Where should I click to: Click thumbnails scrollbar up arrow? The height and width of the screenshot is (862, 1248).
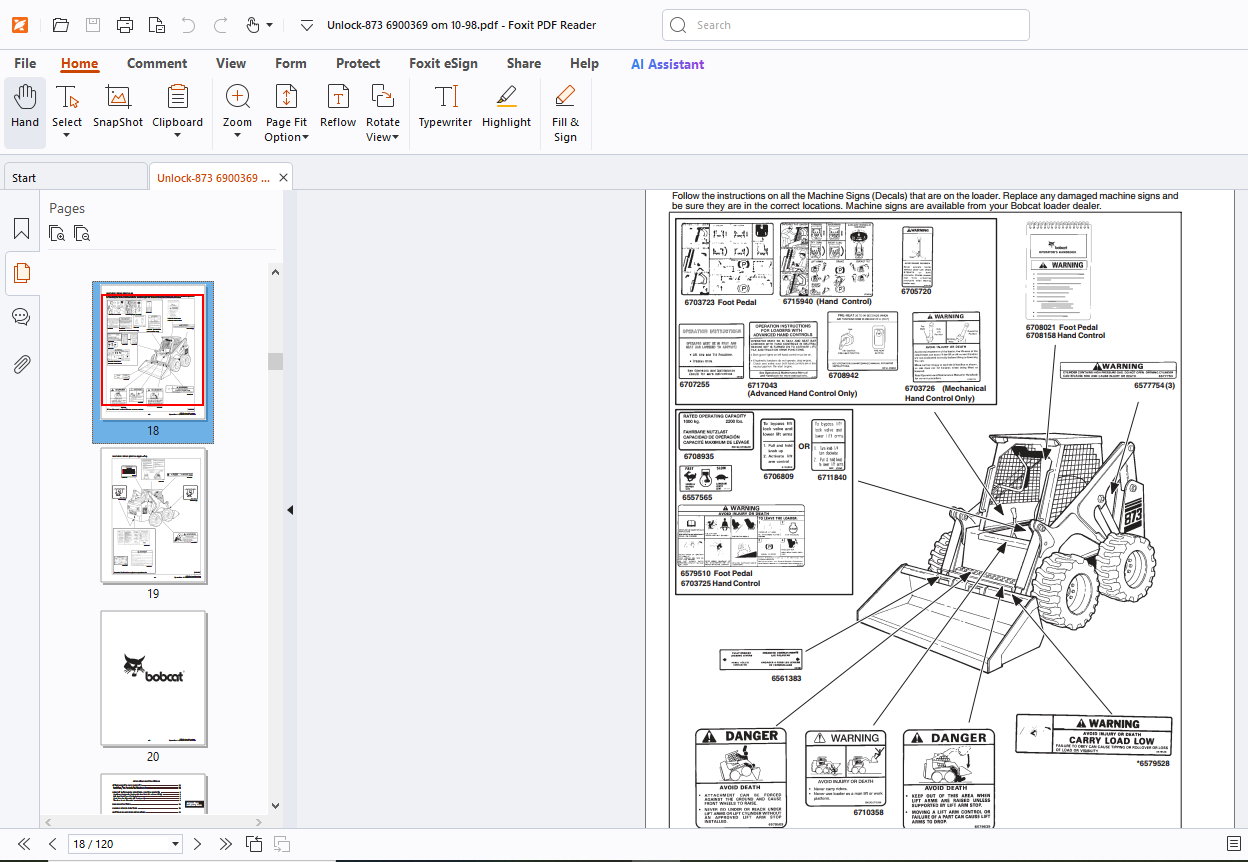[x=275, y=271]
